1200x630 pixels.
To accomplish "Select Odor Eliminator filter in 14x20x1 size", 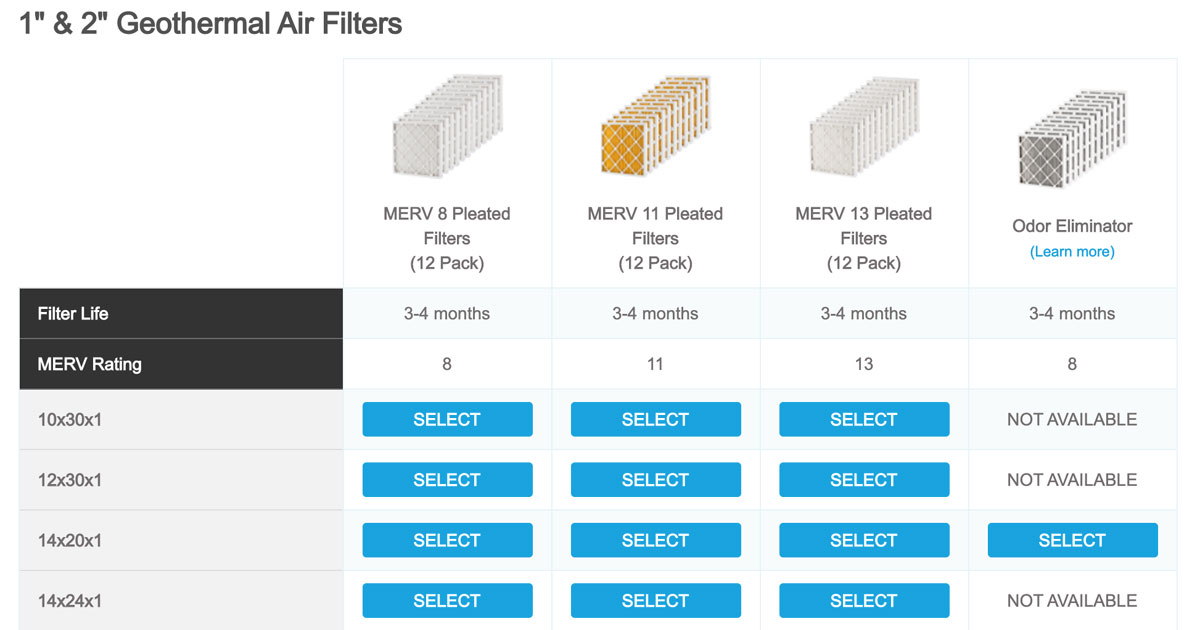I will tap(1072, 540).
